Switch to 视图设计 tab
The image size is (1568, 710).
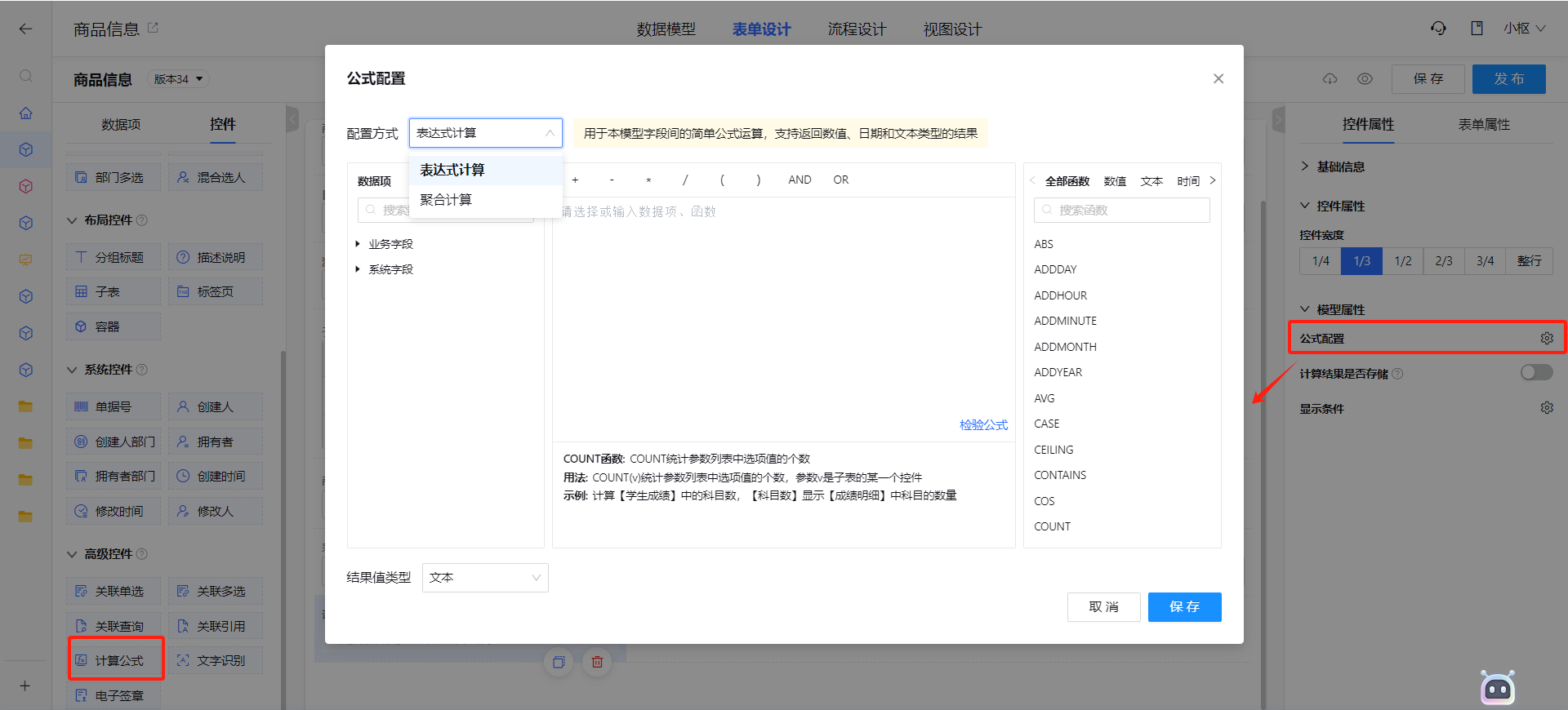tap(952, 29)
